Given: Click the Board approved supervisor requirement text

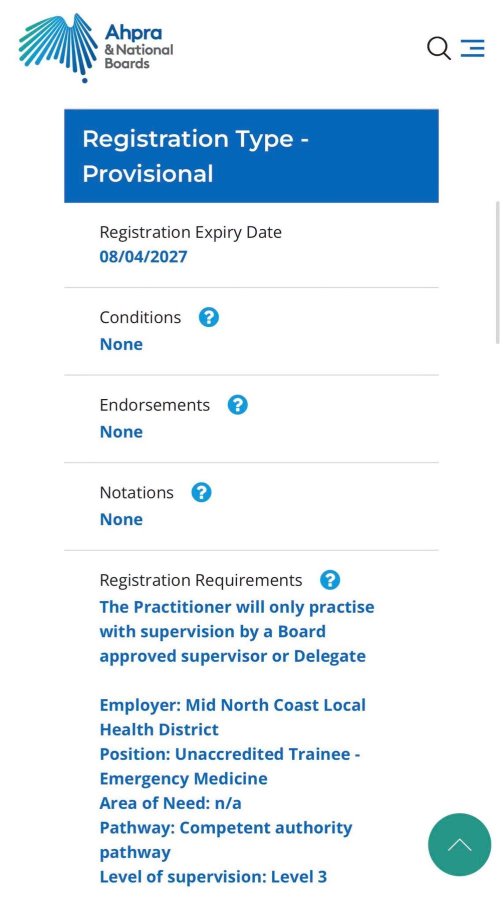Looking at the screenshot, I should [237, 631].
